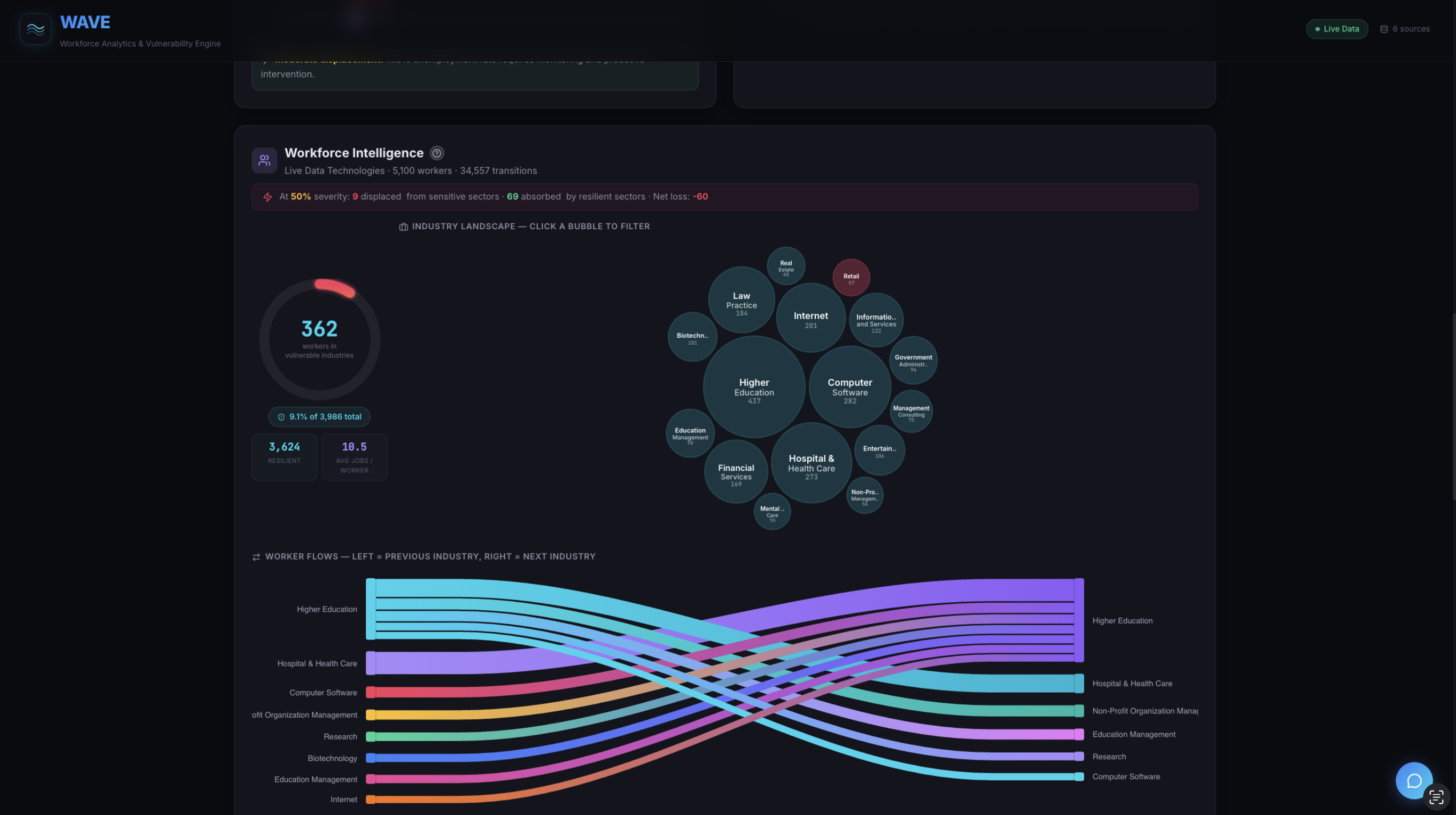The image size is (1456, 815).
Task: Click the 362 vulnerable workers gauge
Action: pos(320,339)
